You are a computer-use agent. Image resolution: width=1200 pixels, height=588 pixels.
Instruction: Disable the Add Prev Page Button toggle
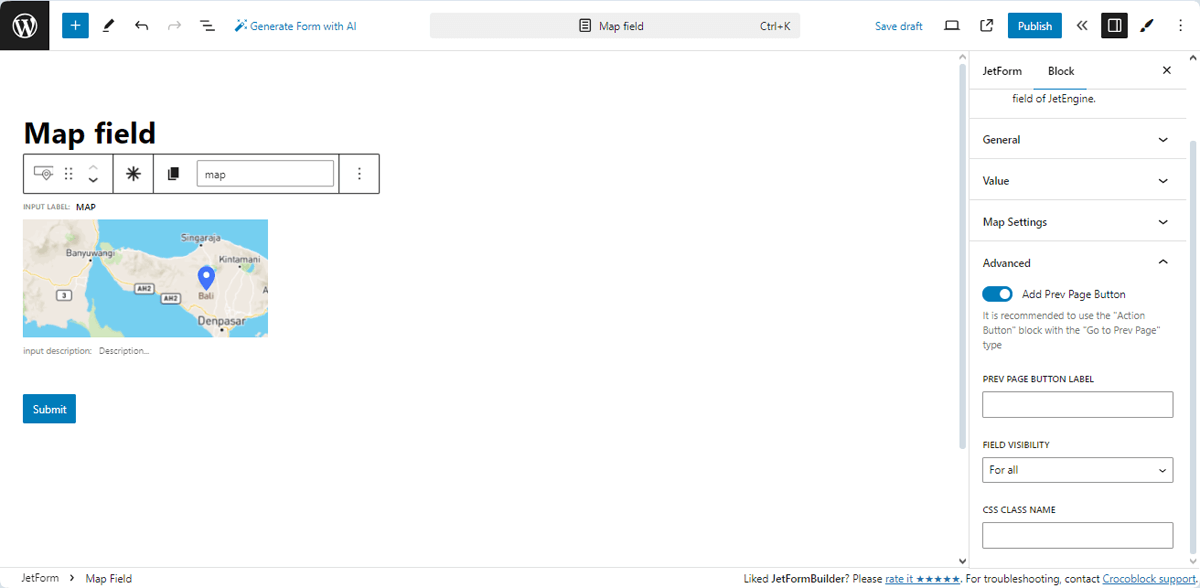(x=997, y=294)
